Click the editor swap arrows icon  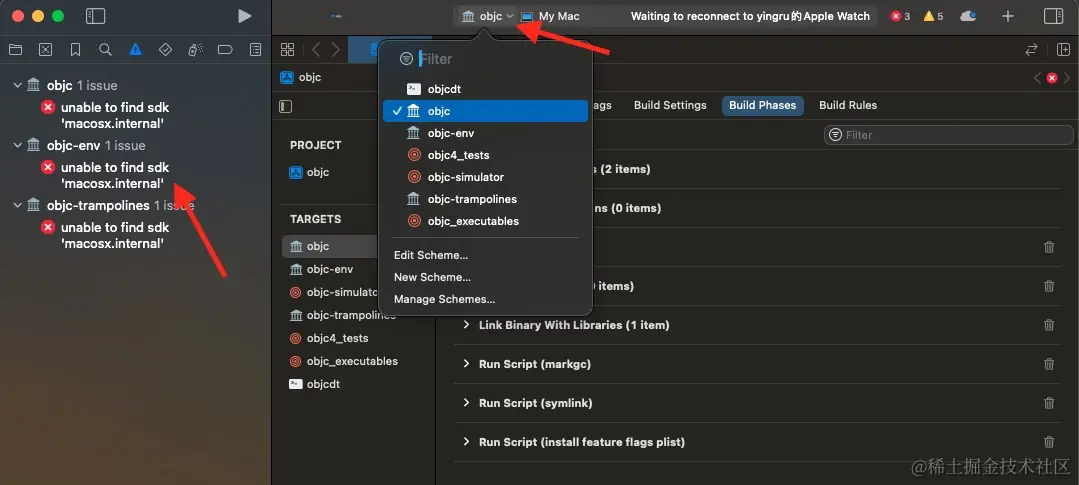click(x=1032, y=50)
